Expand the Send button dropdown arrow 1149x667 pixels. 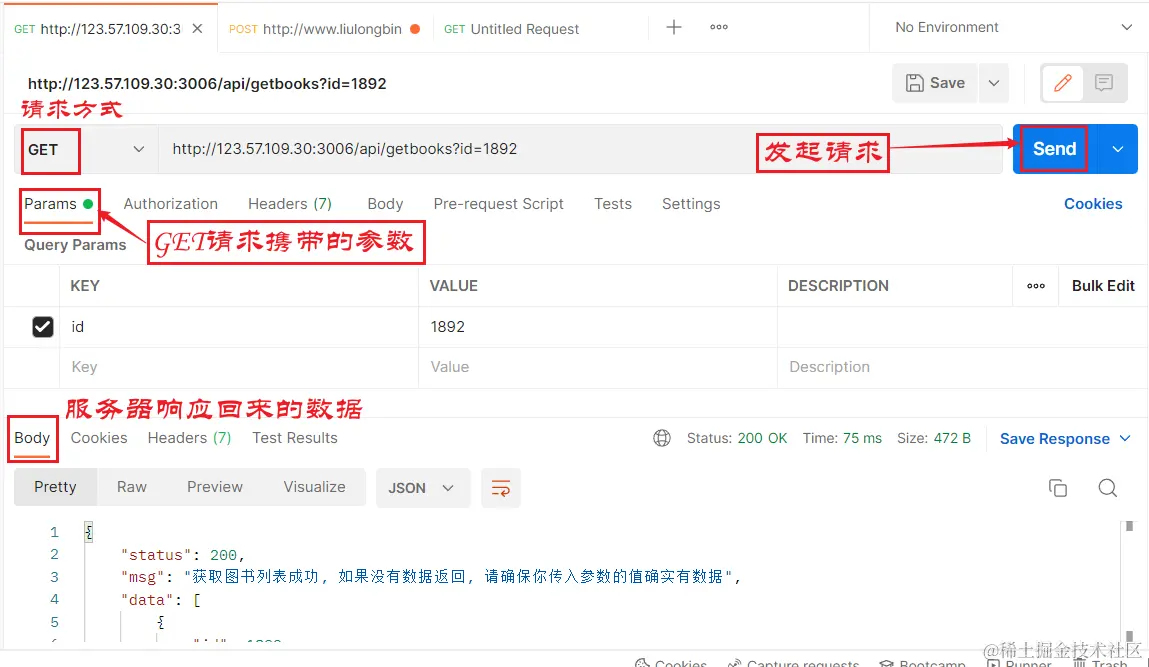click(1117, 149)
